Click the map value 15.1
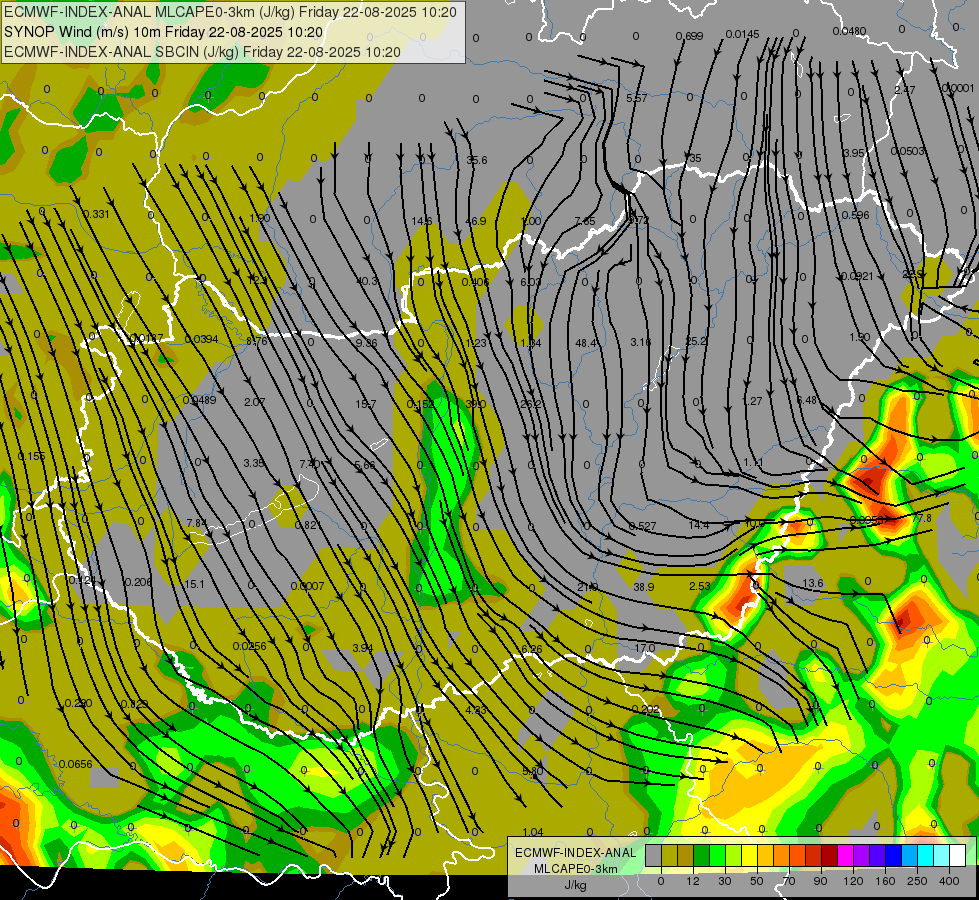Image resolution: width=979 pixels, height=900 pixels. (194, 584)
